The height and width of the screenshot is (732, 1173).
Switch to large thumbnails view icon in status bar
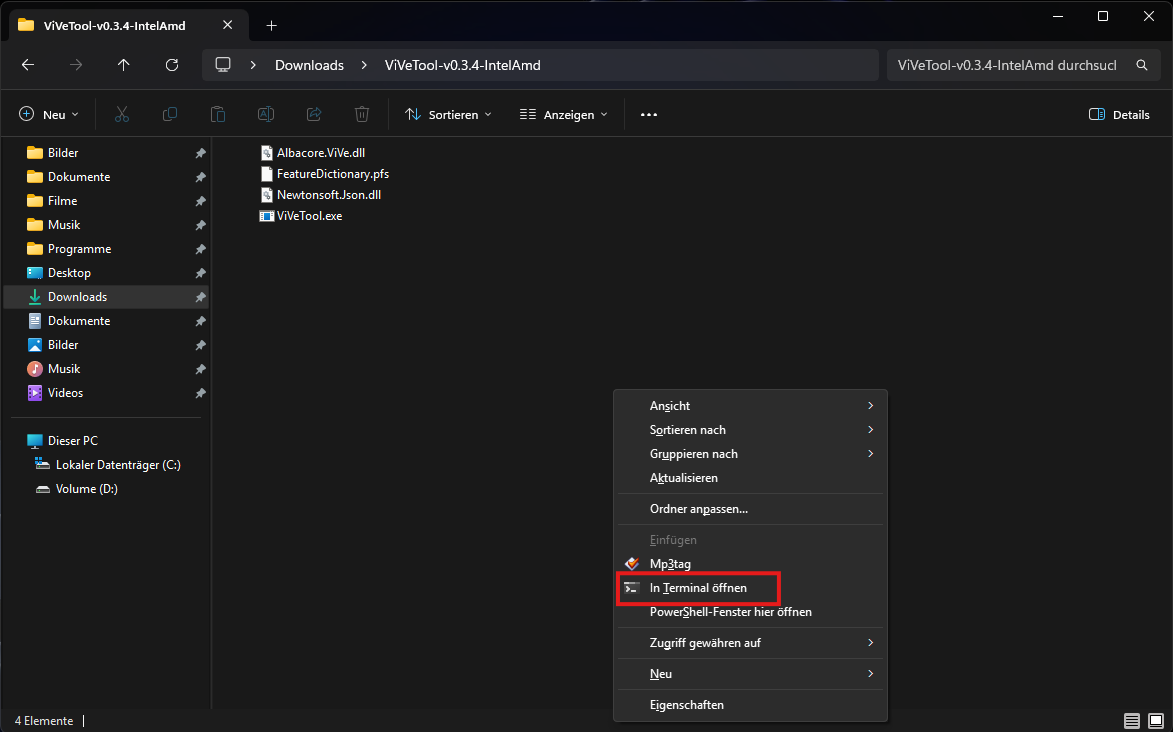click(1156, 721)
